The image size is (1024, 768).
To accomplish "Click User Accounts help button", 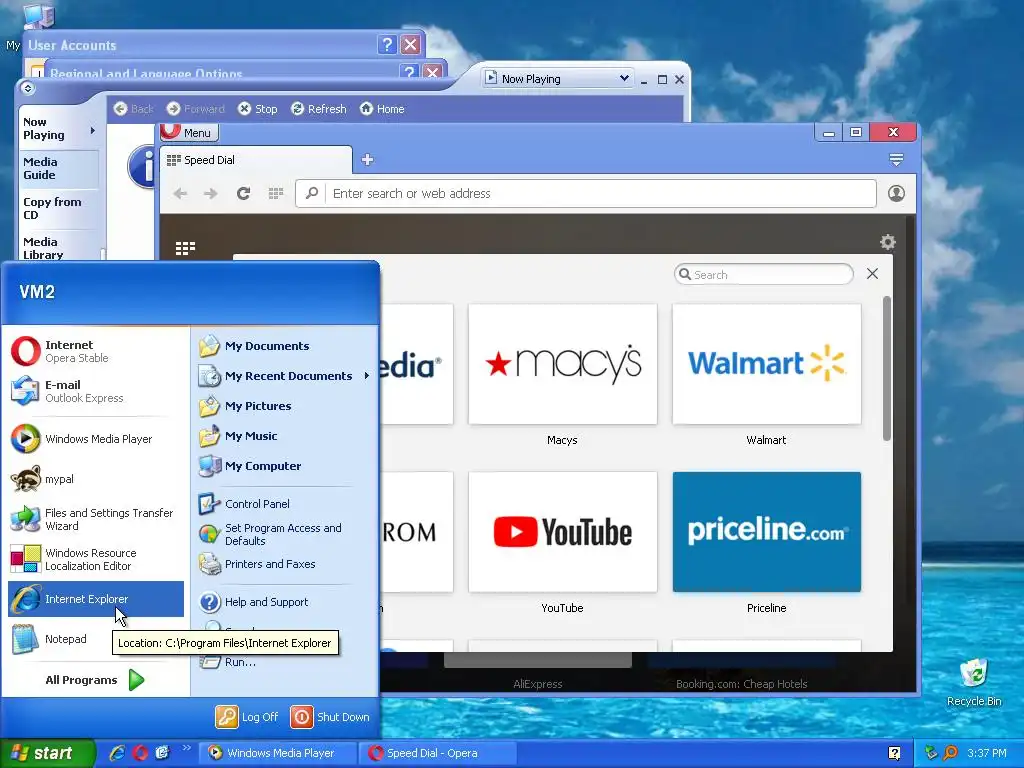I will pos(387,44).
